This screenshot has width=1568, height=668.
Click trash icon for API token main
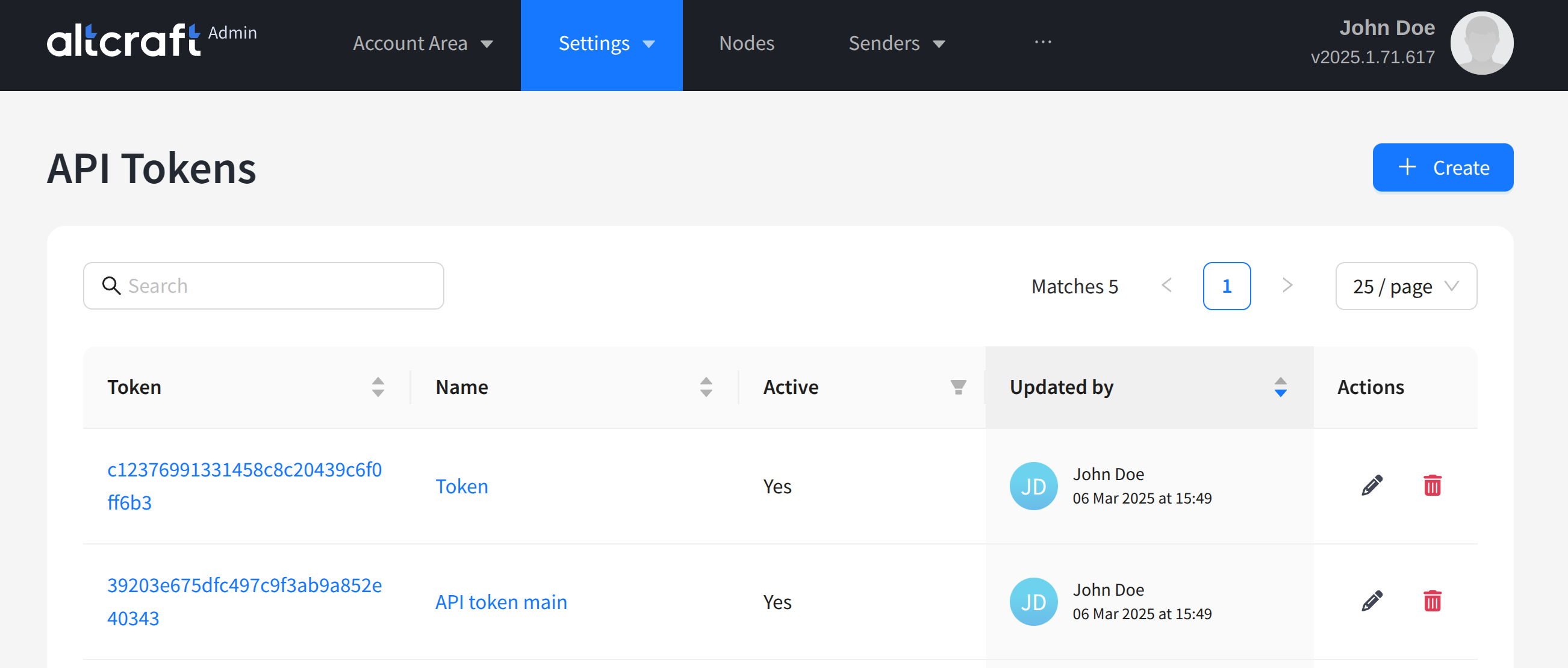click(x=1432, y=601)
